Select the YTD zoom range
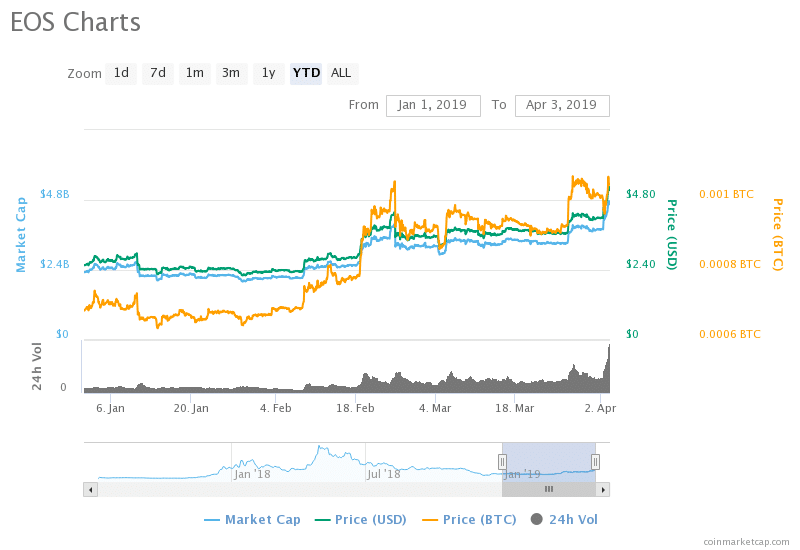This screenshot has height=550, width=800. 306,73
